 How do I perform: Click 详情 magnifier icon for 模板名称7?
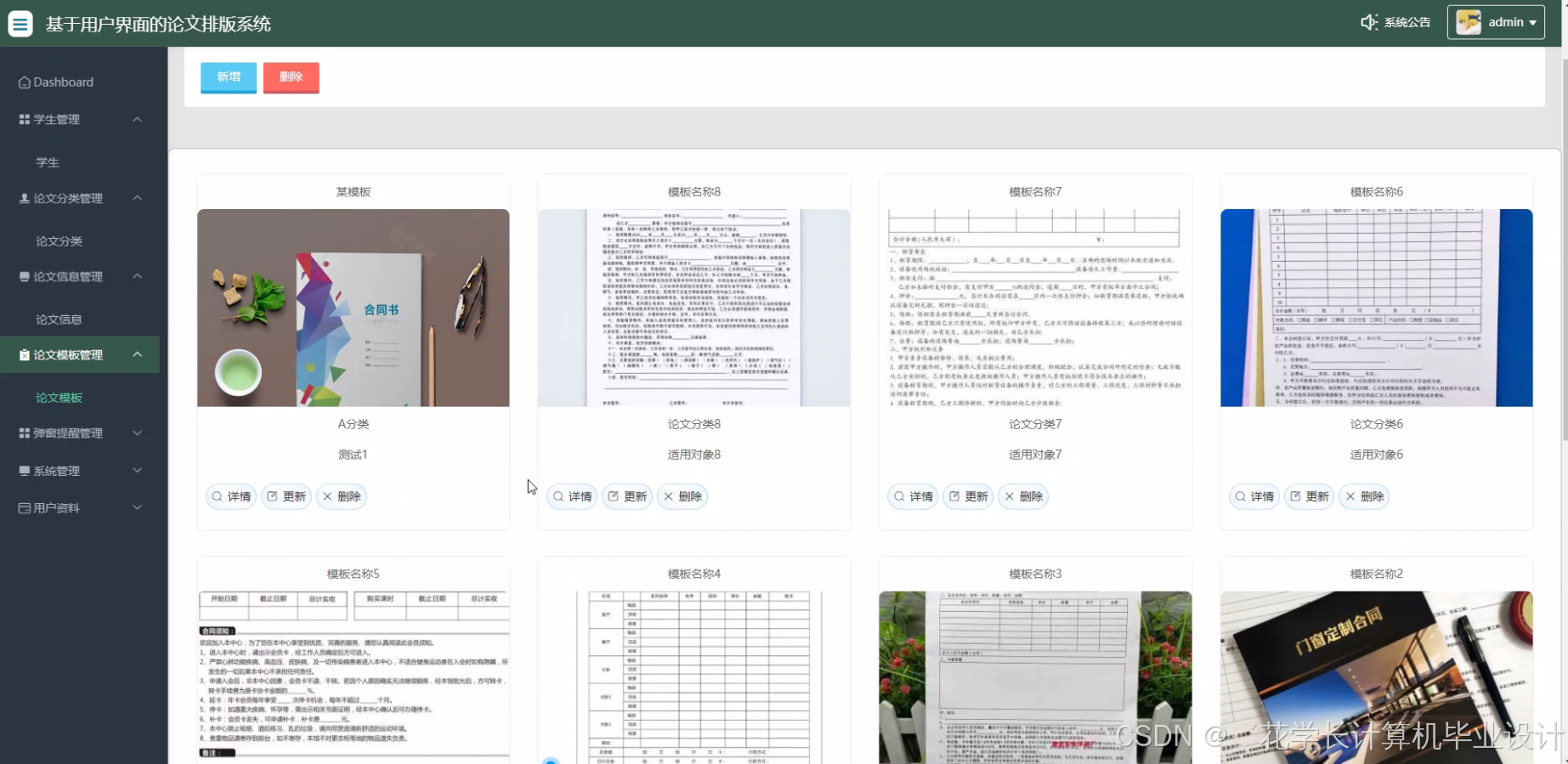tap(899, 496)
